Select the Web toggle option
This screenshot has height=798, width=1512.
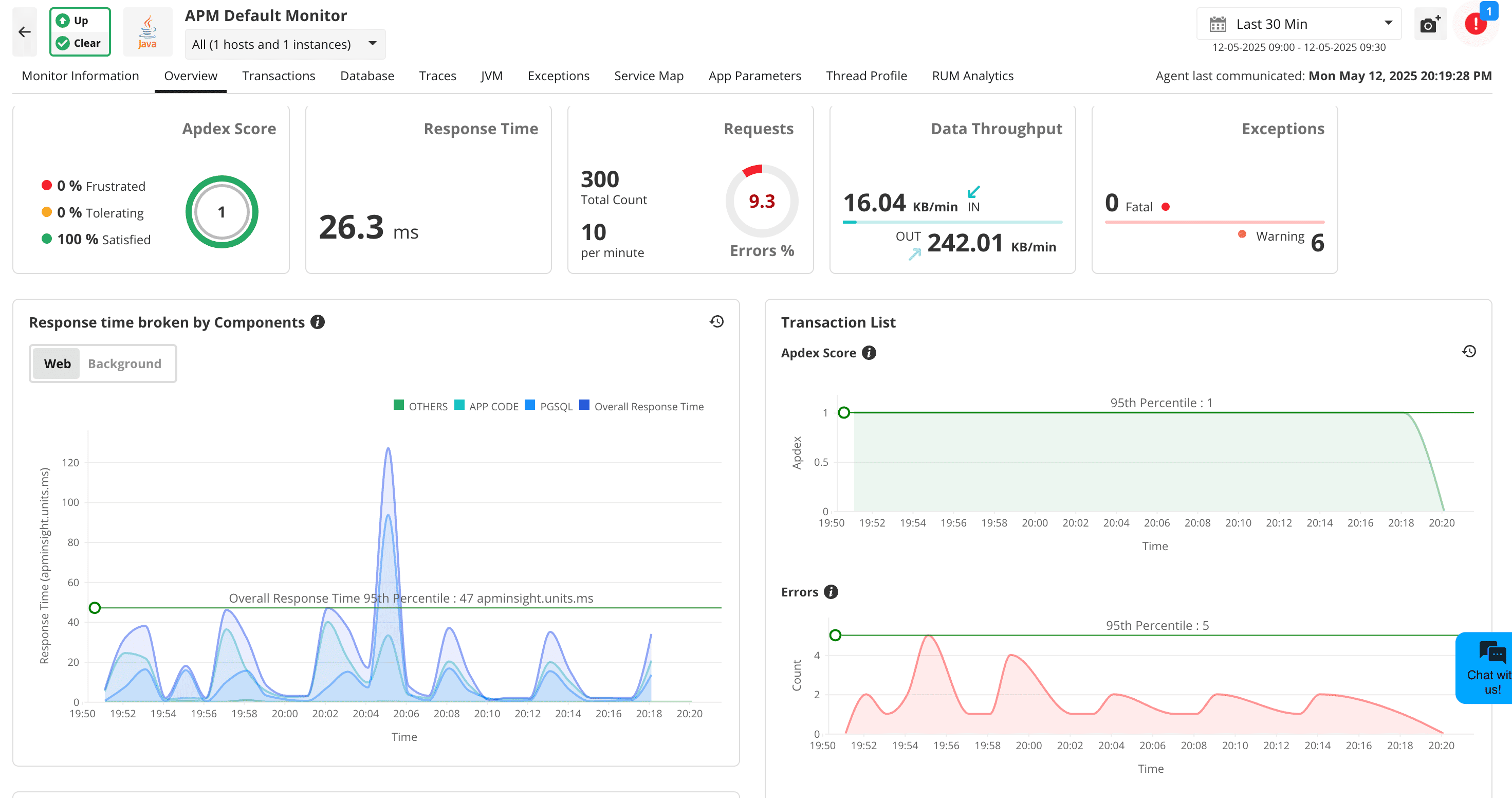(x=57, y=364)
